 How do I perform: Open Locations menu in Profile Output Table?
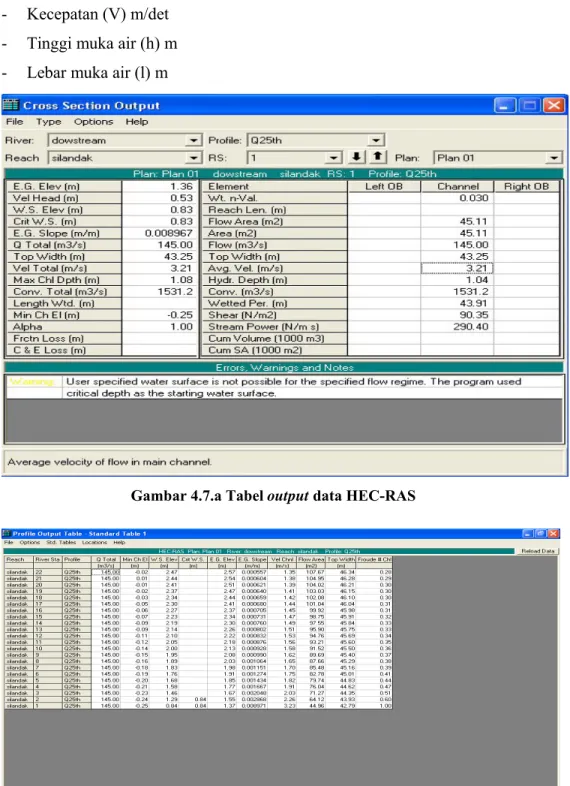coord(94,542)
